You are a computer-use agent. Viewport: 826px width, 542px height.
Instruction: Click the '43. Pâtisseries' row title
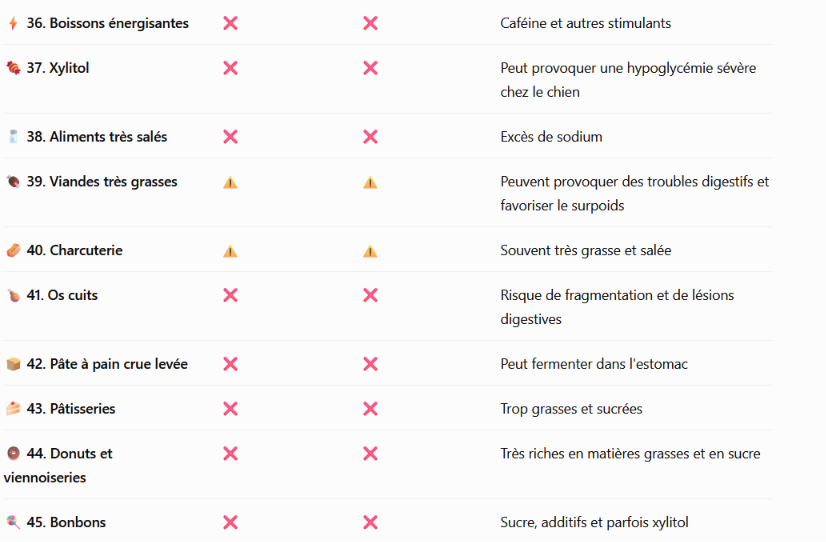click(x=71, y=409)
